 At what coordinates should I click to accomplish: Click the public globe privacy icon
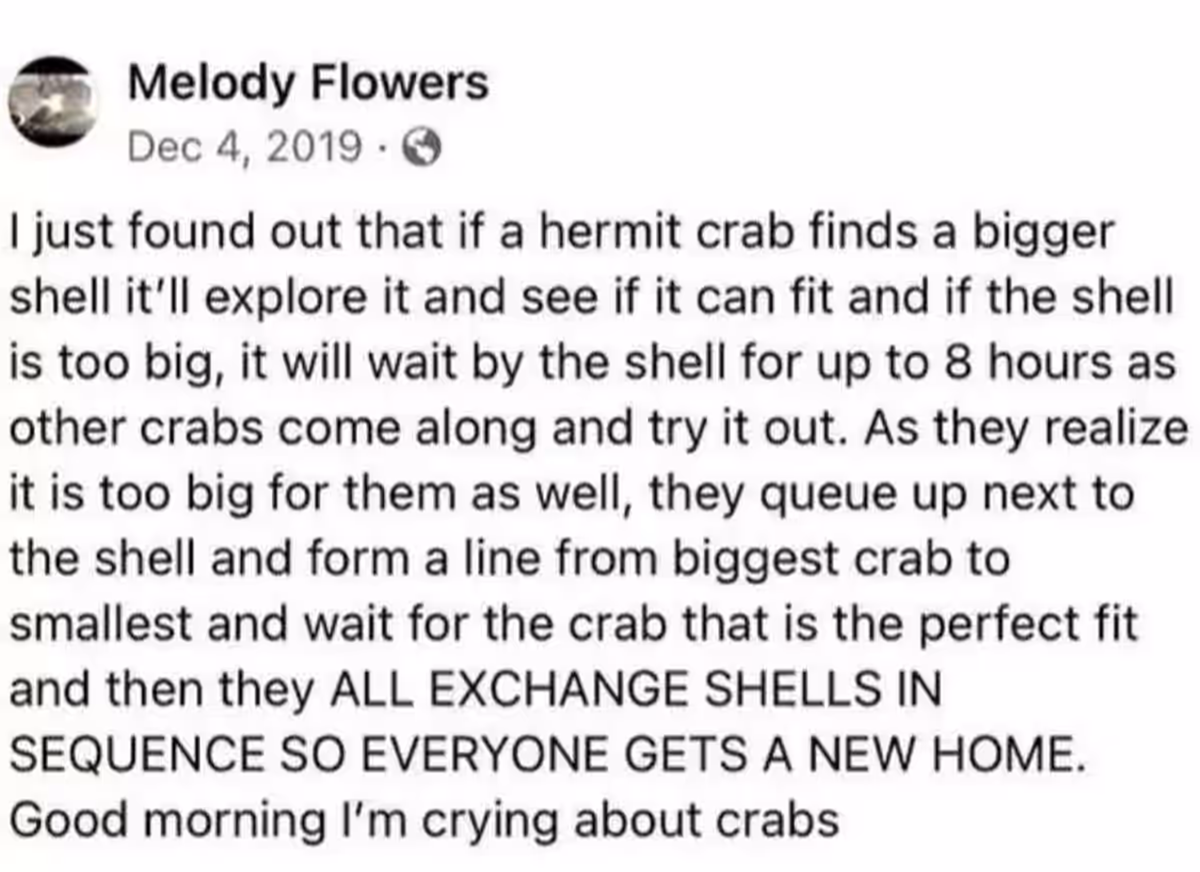coord(421,149)
